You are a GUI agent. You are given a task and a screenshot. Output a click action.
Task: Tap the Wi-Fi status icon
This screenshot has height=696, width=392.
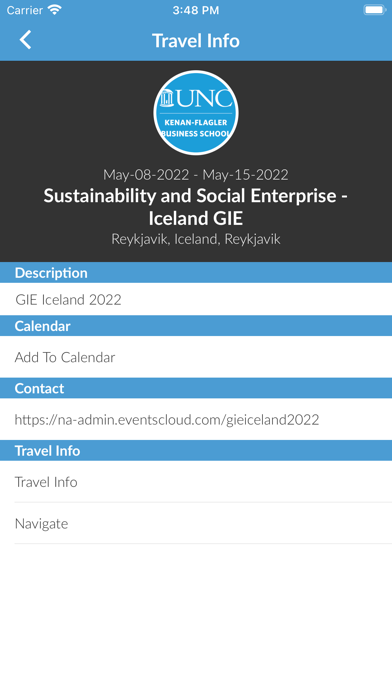55,10
